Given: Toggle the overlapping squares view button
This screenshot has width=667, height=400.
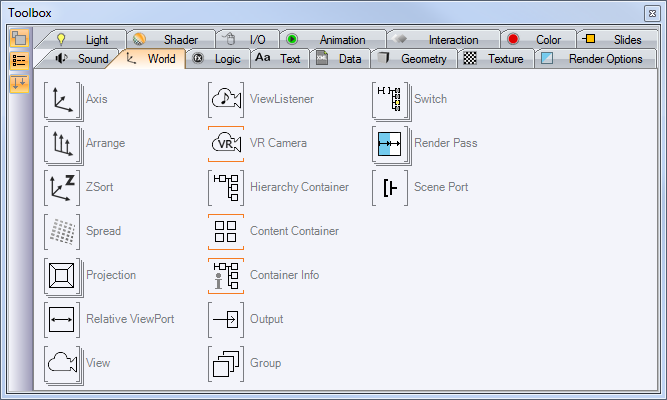Looking at the screenshot, I should [x=19, y=39].
